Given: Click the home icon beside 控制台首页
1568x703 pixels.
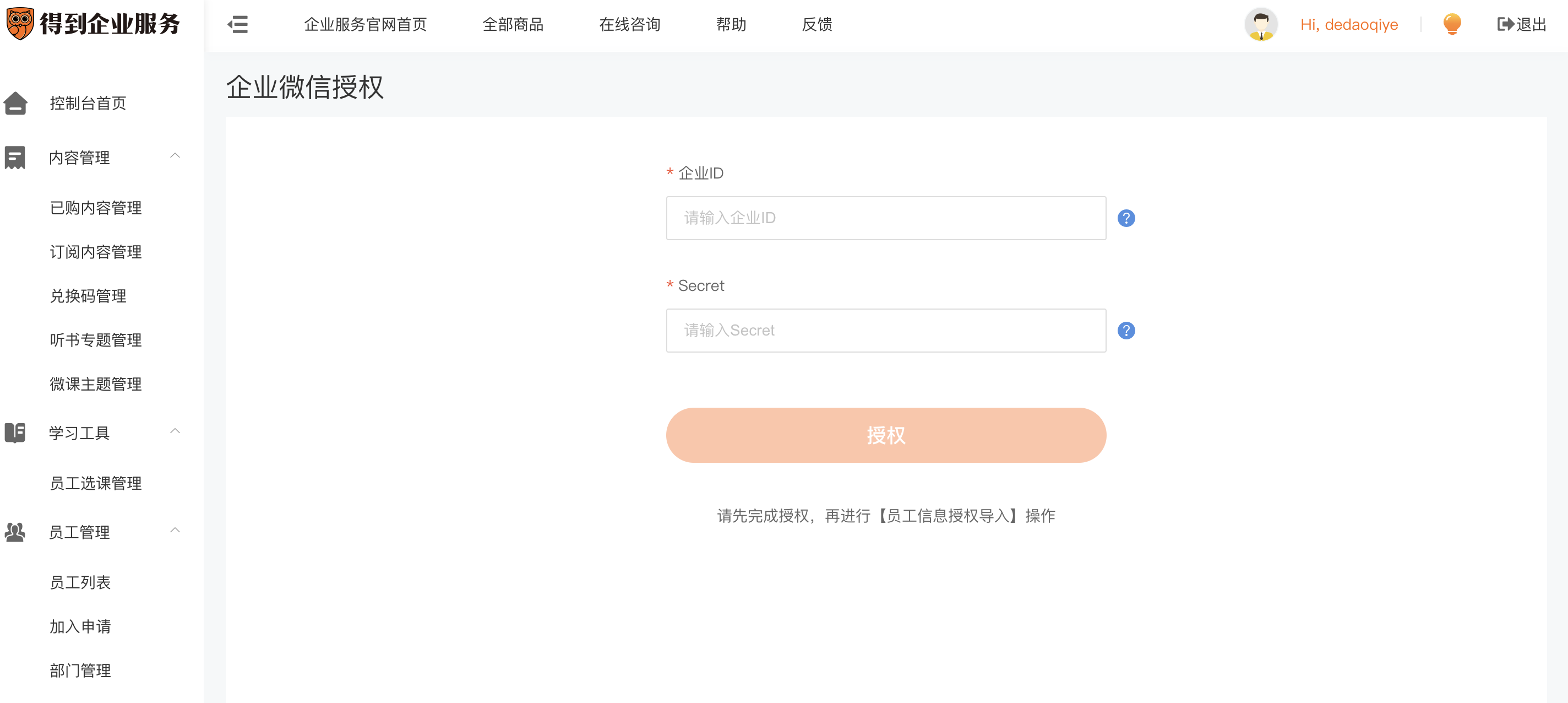Looking at the screenshot, I should point(15,103).
